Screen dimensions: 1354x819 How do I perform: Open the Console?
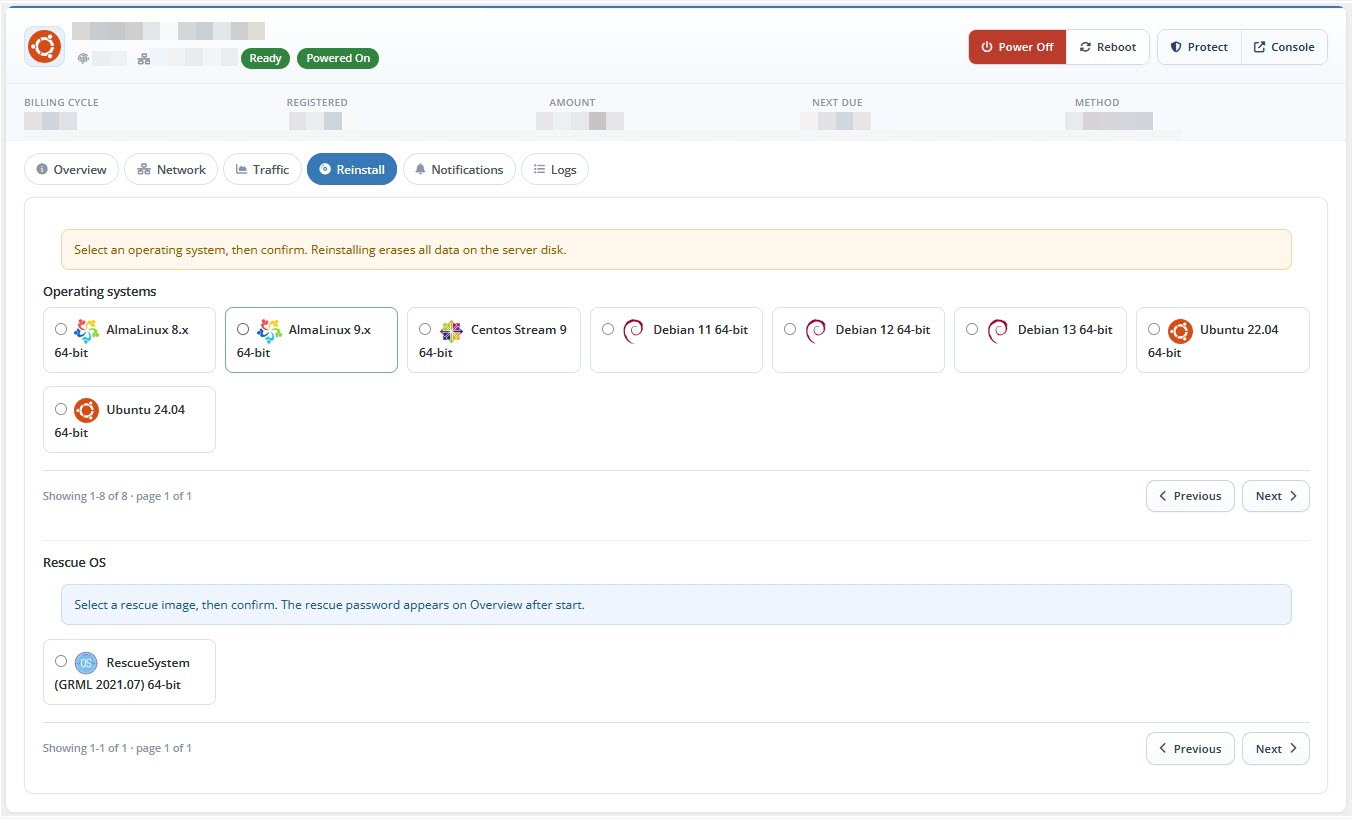pos(1284,47)
